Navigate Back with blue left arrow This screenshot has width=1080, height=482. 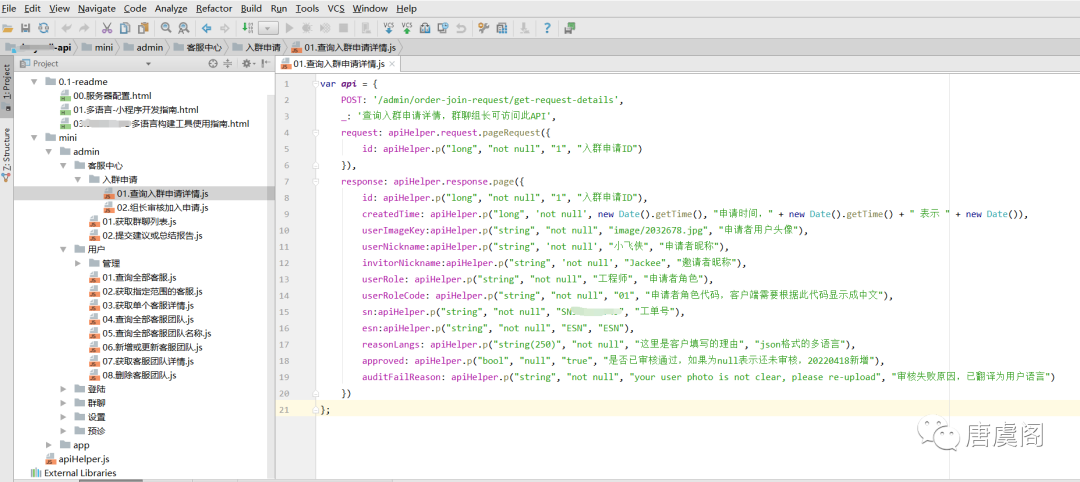(206, 28)
